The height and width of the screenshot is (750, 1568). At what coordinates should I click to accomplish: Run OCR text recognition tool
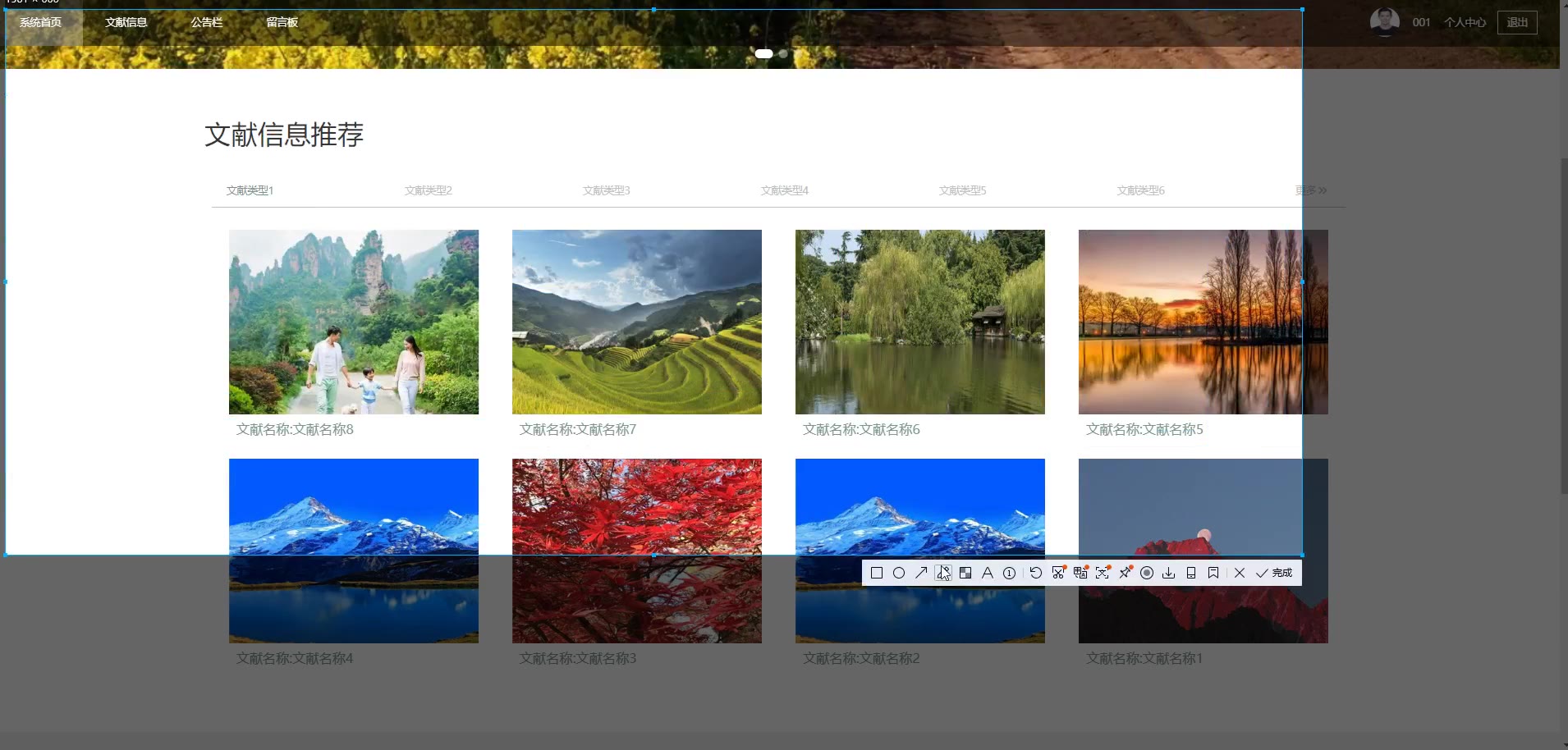tap(1103, 573)
